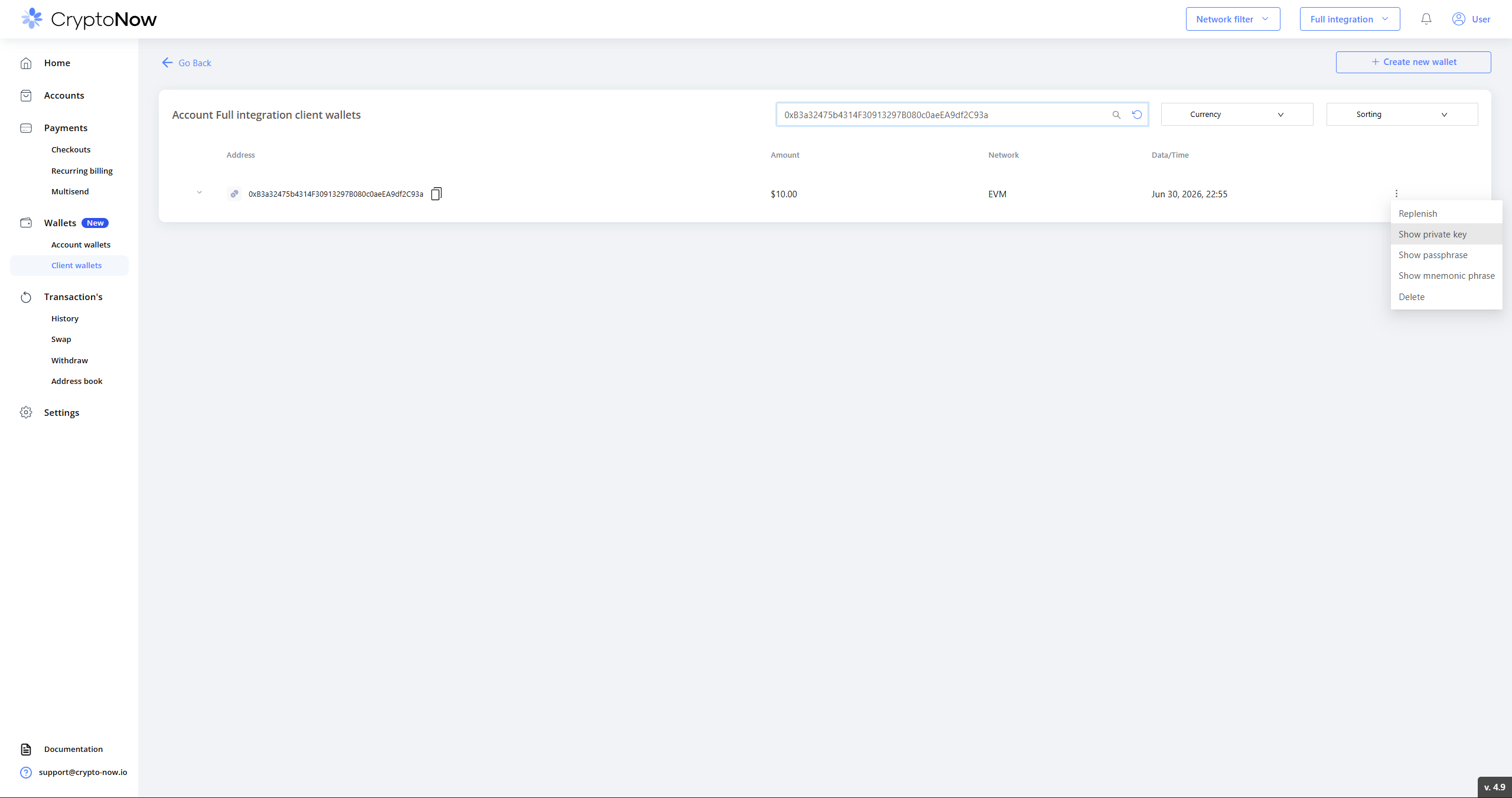
Task: Open Account wallets page
Action: pyautogui.click(x=81, y=245)
